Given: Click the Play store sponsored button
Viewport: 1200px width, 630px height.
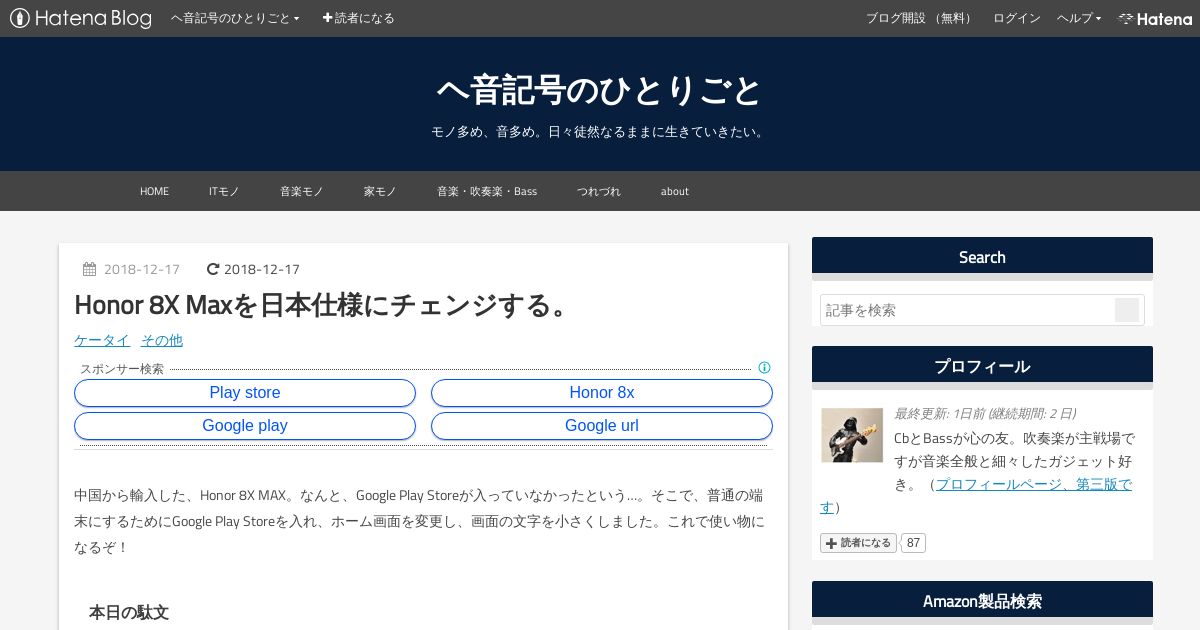Looking at the screenshot, I should click(x=245, y=393).
